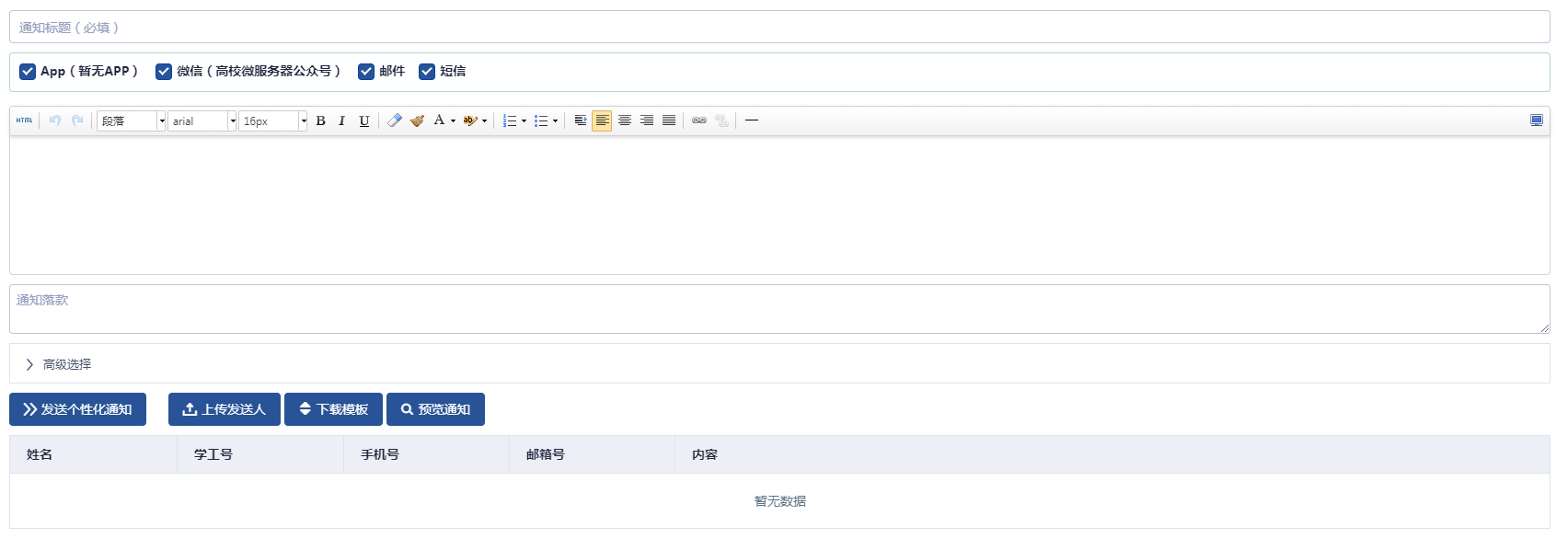Uncheck the 邮件 checkbox
The image size is (1568, 550).
coord(366,72)
